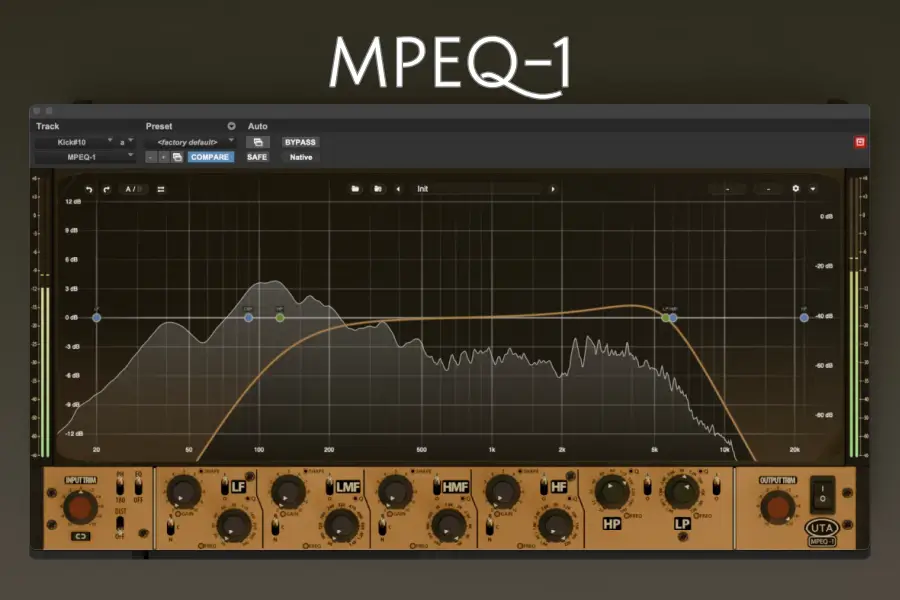Open the settings gear icon
Screen dimensions: 900x600
(x=796, y=188)
